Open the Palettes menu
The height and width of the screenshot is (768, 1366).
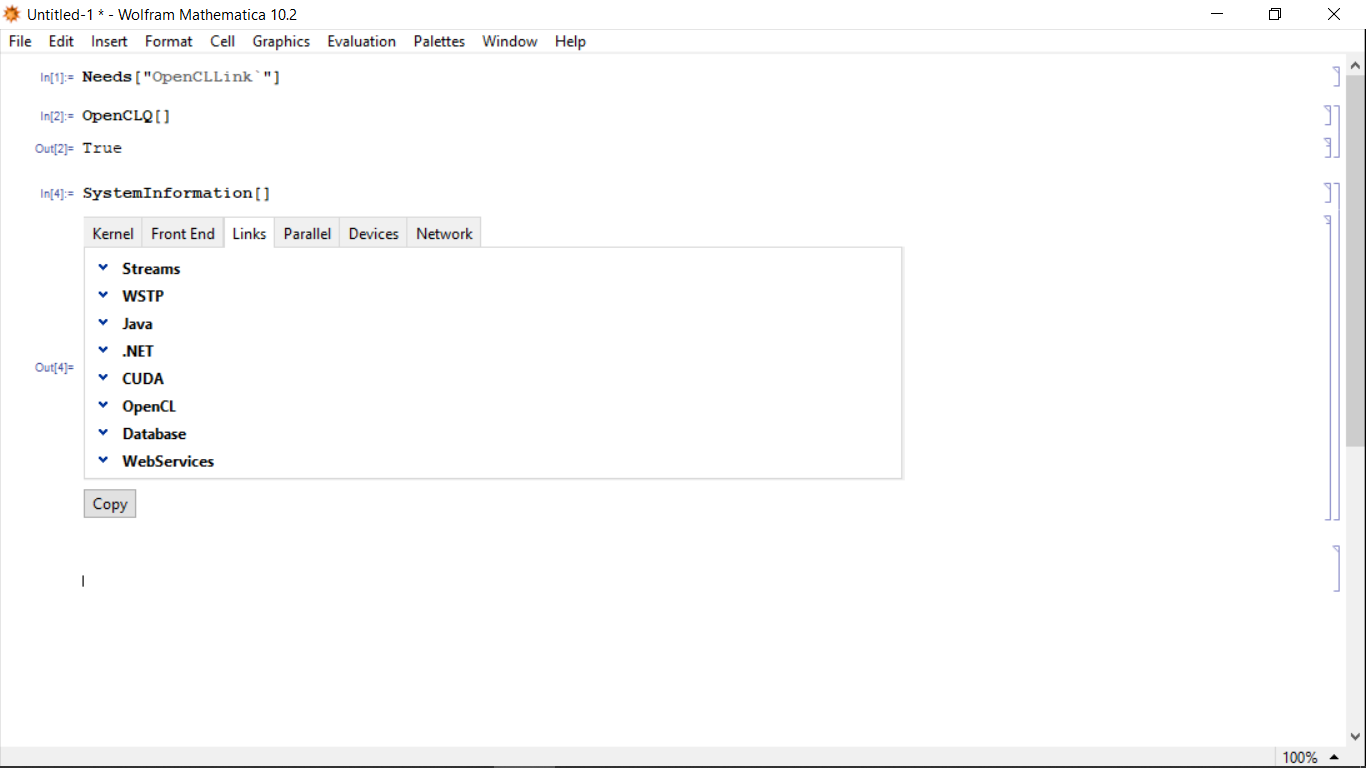click(x=439, y=41)
